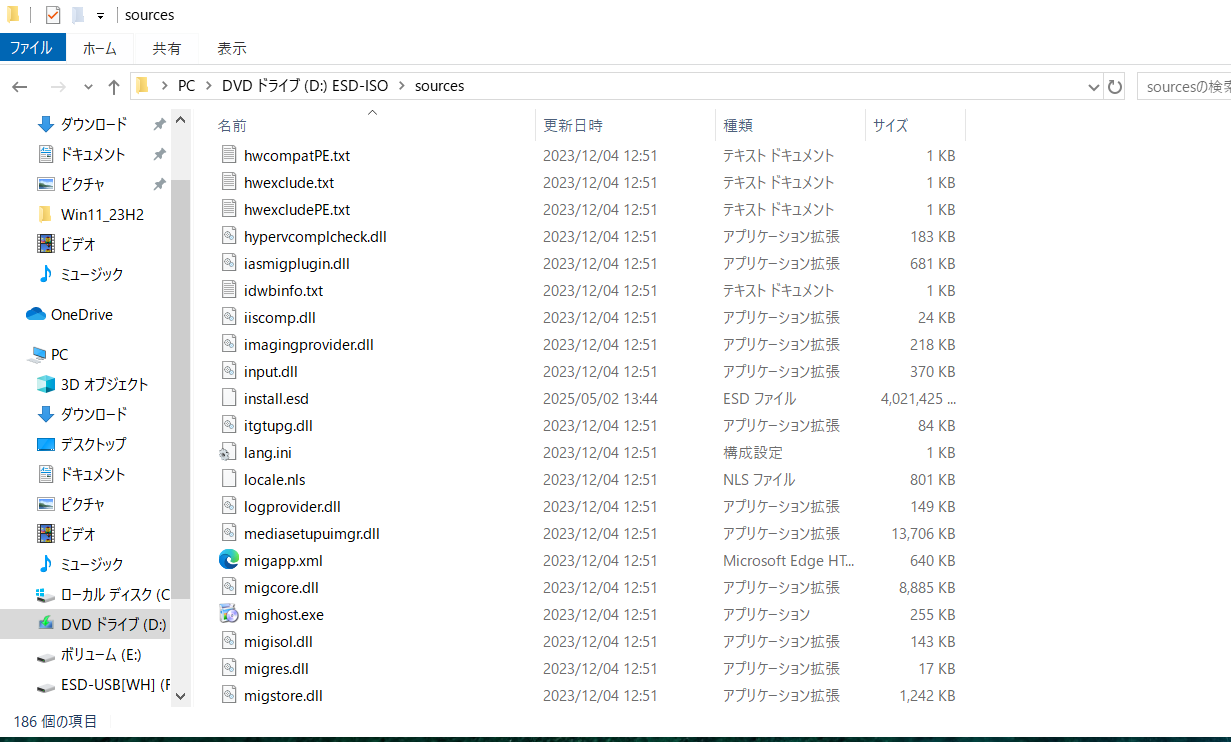Screen dimensions: 1231x742
Task: Click the refresh icon in the address bar
Action: click(x=1114, y=86)
